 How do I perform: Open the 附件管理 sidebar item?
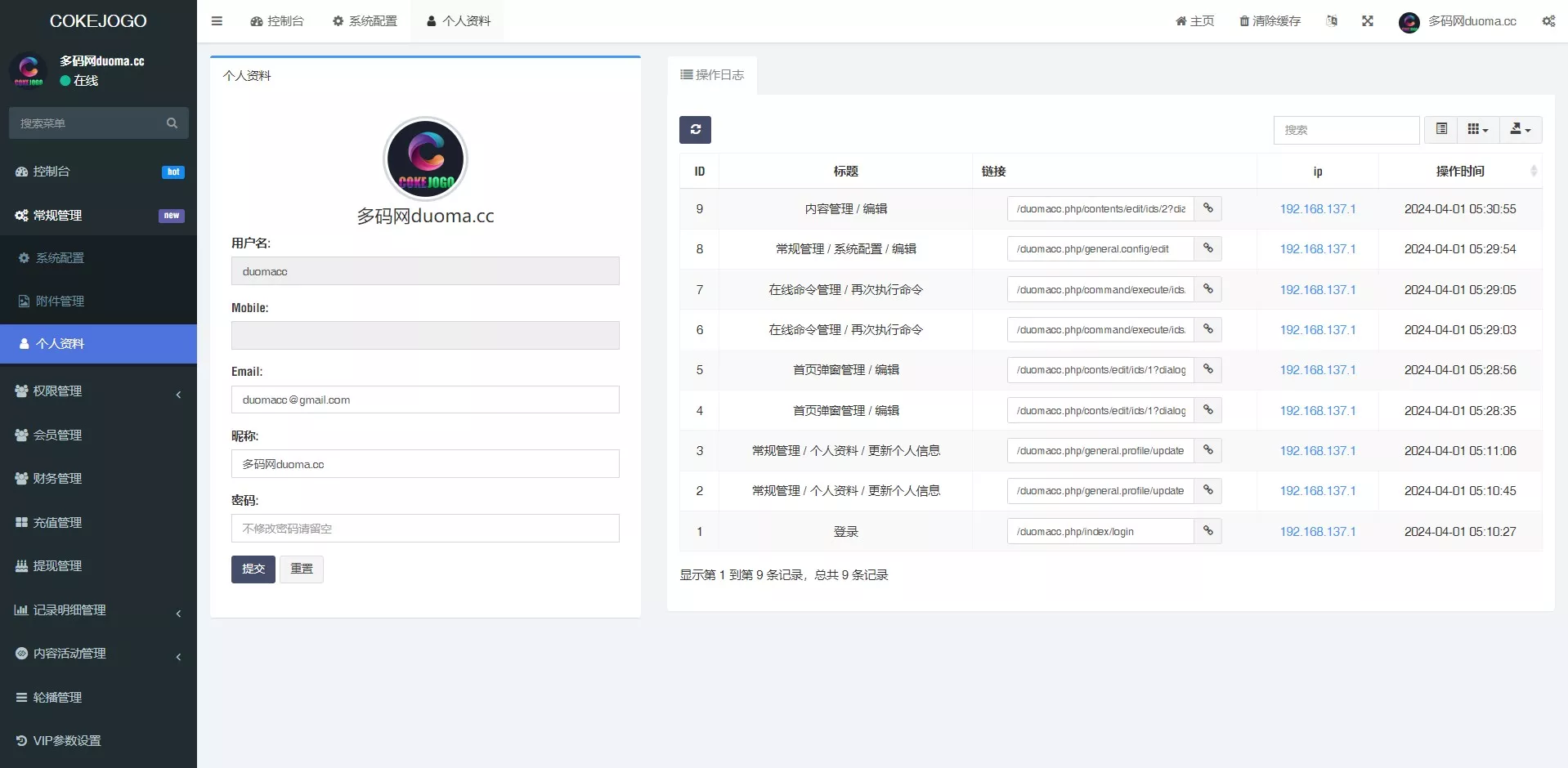(58, 301)
